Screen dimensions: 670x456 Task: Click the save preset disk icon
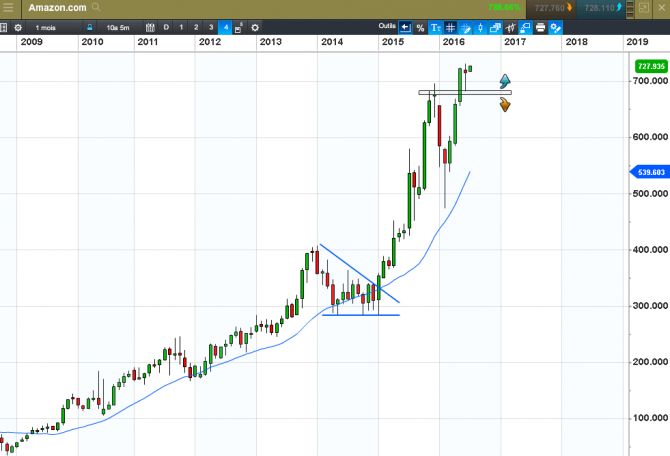(239, 28)
